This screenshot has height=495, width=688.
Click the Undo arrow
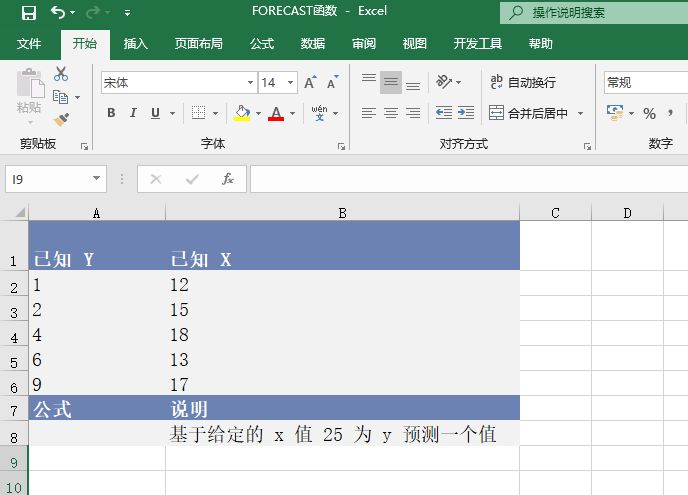pyautogui.click(x=58, y=13)
